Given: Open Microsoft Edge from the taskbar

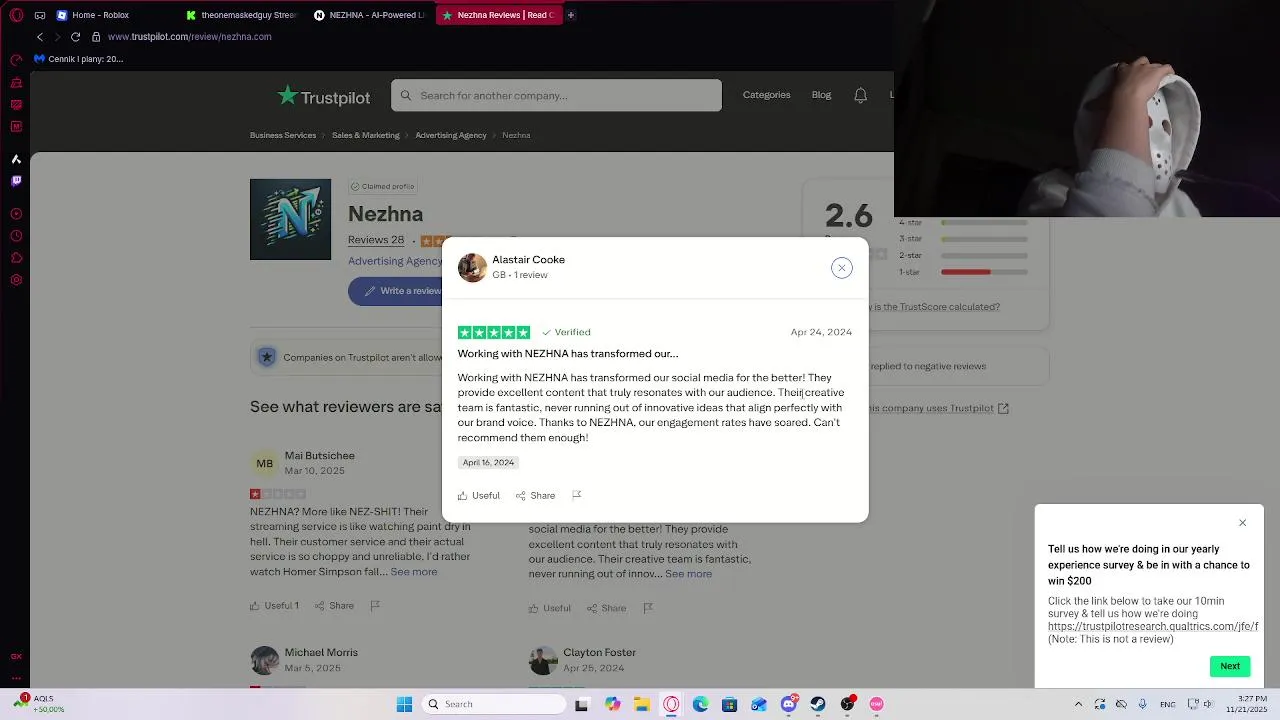Looking at the screenshot, I should coord(700,705).
